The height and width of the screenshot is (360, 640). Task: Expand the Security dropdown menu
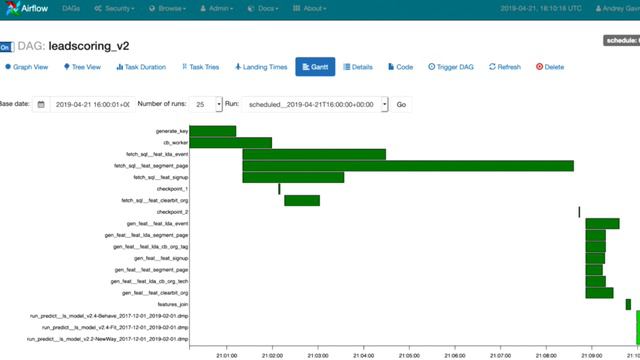coord(114,8)
